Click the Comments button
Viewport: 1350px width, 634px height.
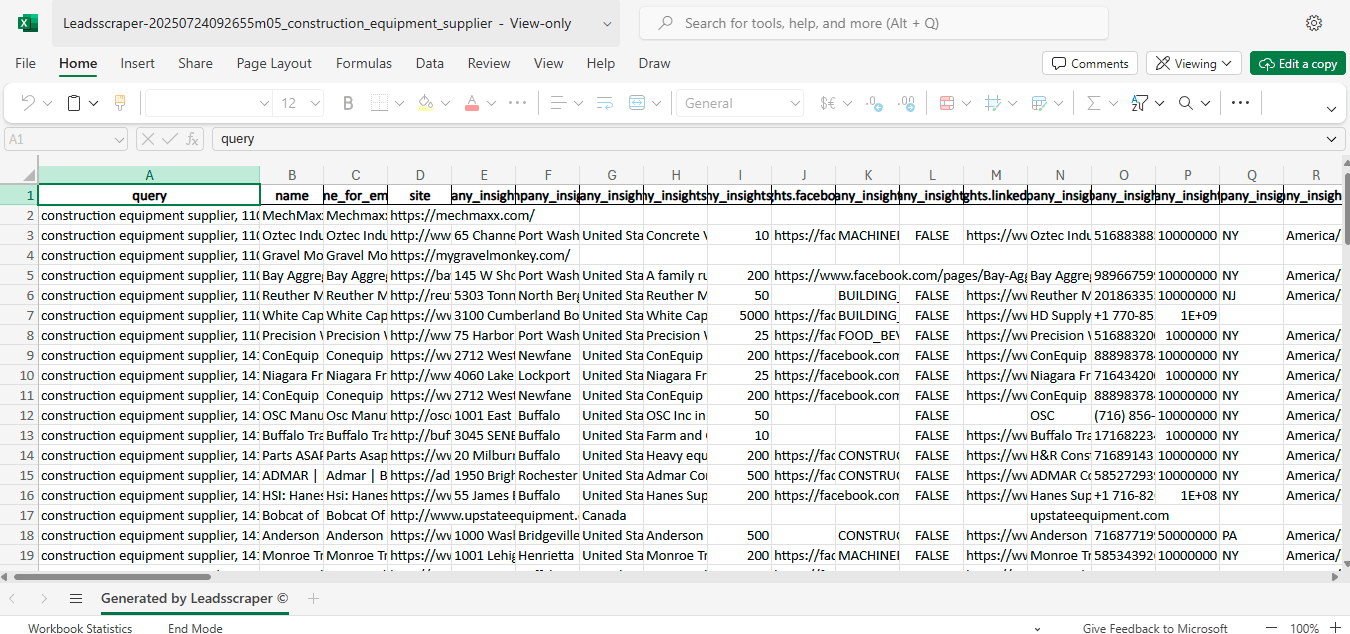point(1089,63)
